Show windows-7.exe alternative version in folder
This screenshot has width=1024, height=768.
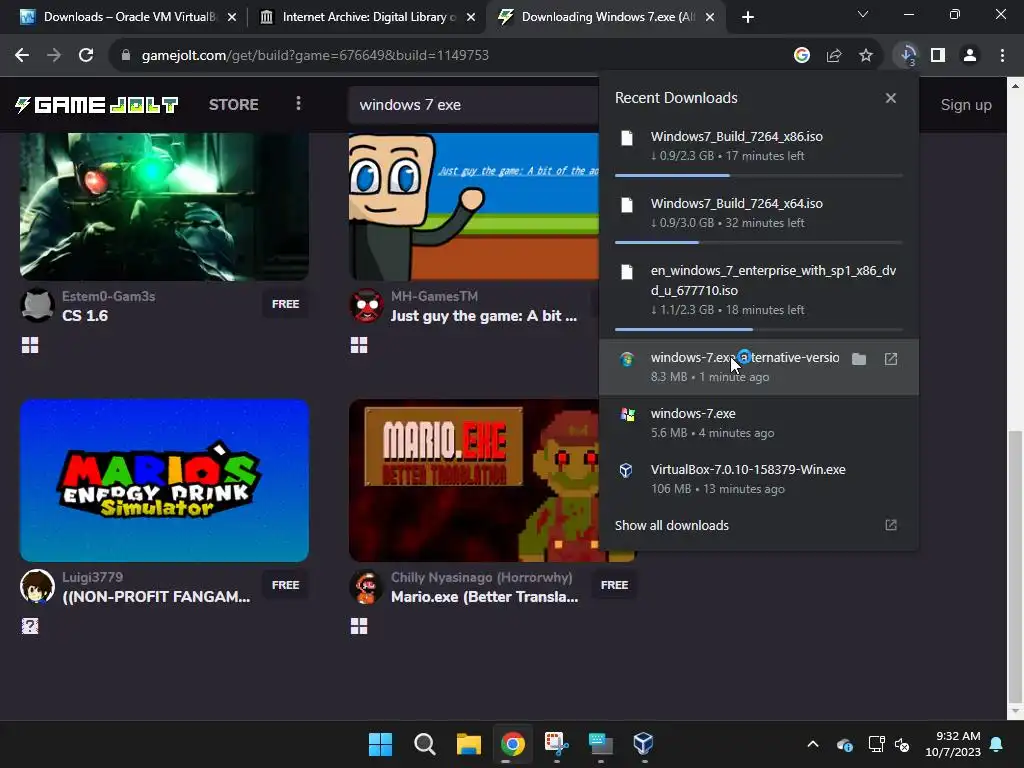coord(859,359)
